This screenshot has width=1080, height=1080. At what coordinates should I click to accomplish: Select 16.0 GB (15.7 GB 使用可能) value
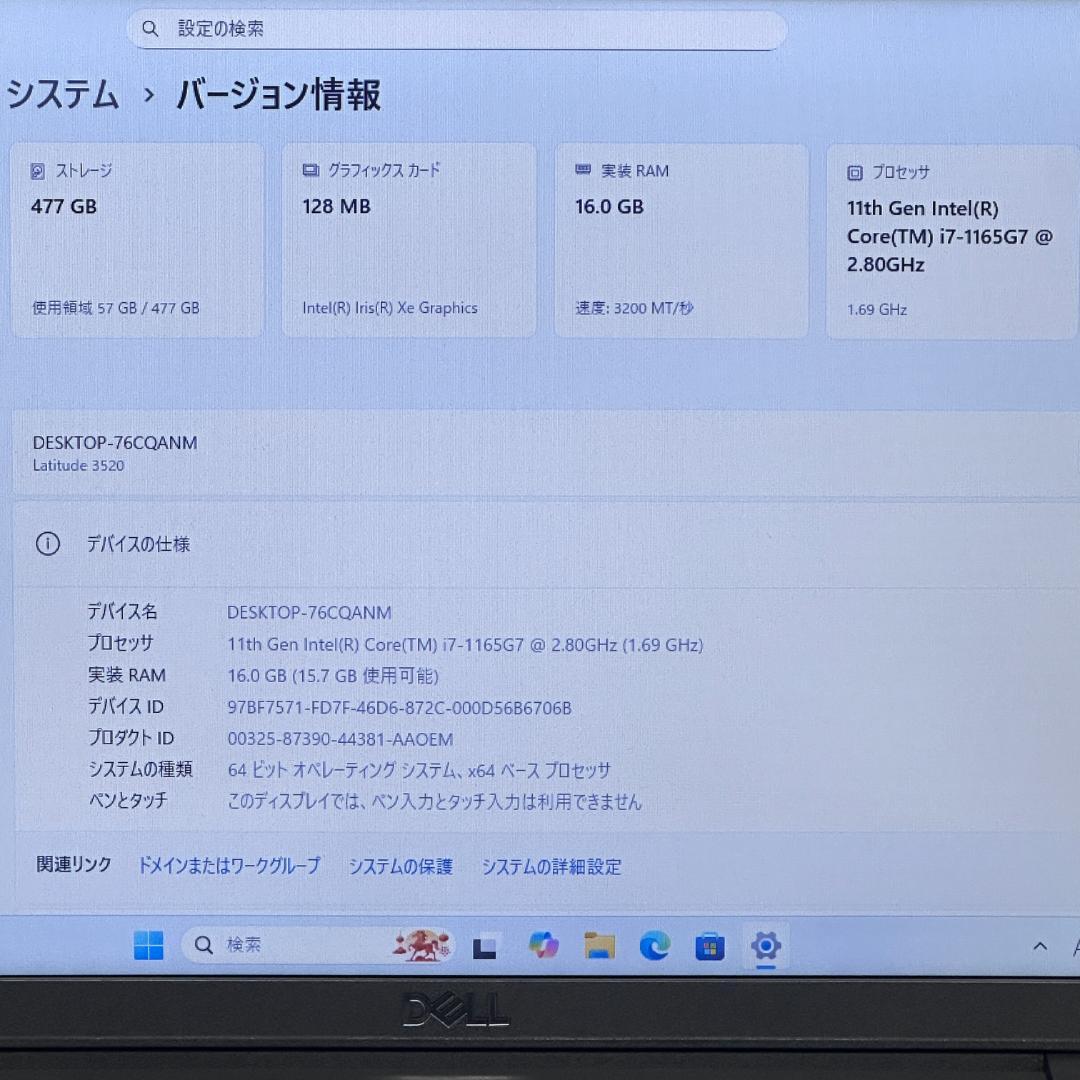pos(333,676)
